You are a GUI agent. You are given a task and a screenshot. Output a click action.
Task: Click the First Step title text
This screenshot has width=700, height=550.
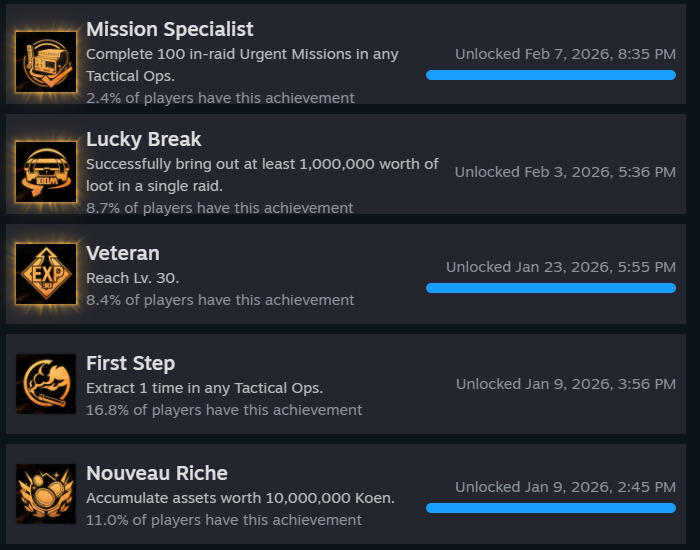pos(130,363)
